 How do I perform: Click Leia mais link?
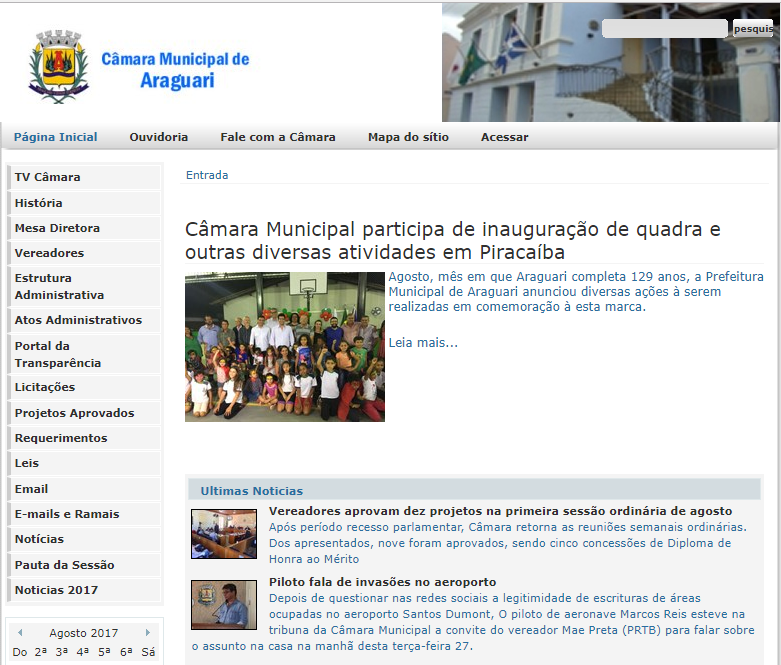(423, 343)
